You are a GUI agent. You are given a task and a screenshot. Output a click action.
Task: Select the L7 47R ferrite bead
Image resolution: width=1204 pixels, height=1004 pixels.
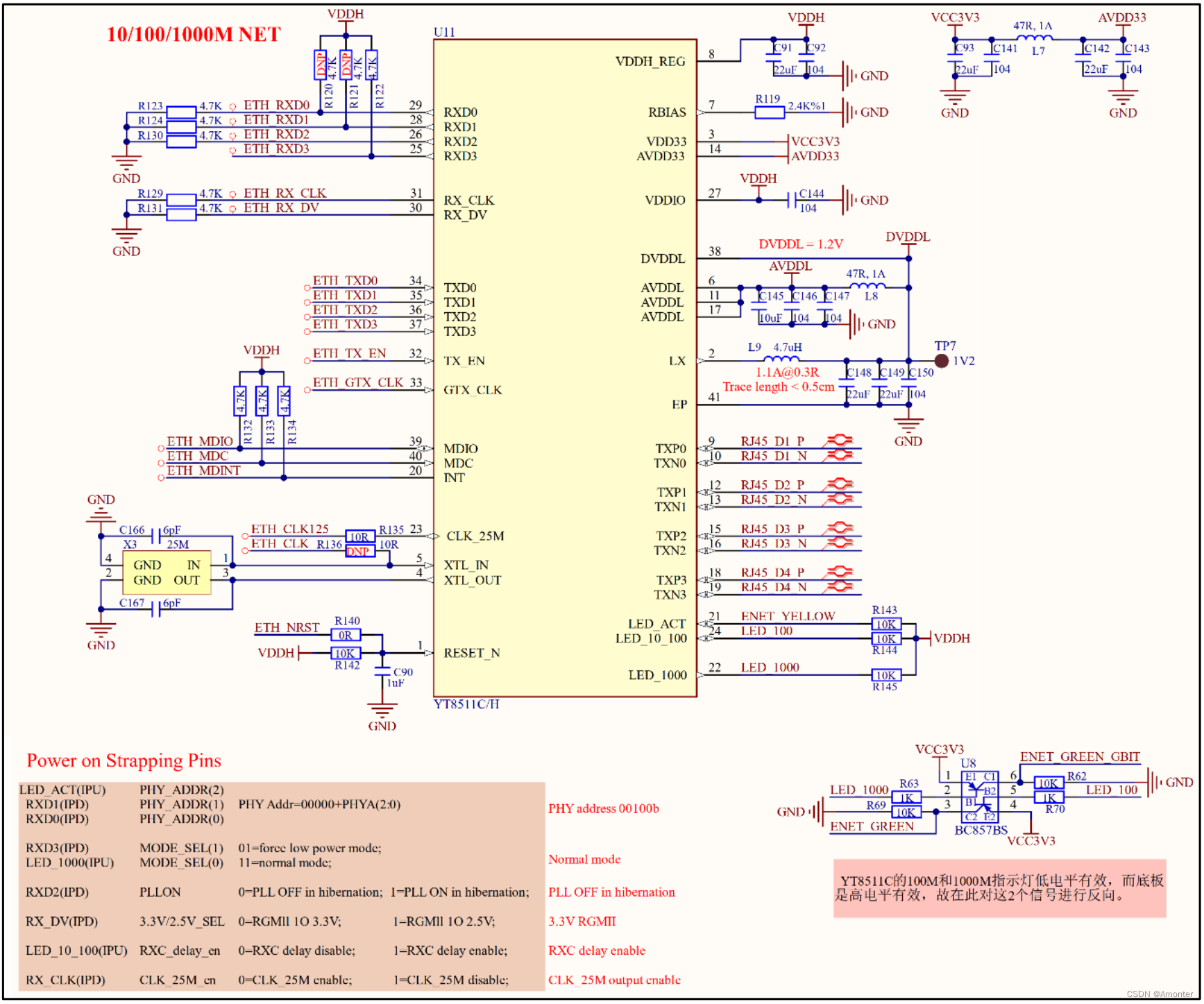click(x=1034, y=37)
